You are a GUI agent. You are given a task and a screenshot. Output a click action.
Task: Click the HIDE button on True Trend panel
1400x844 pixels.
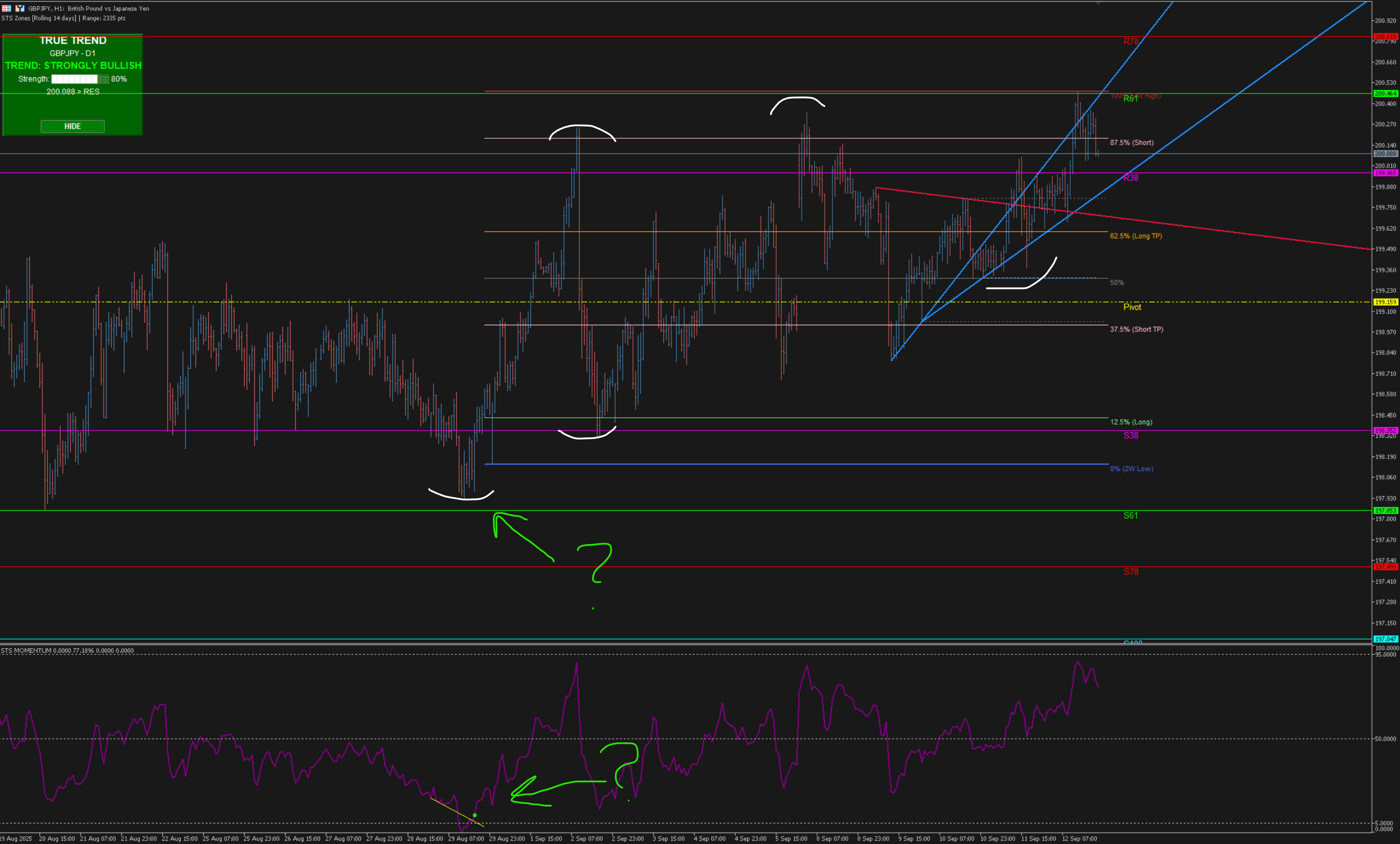click(72, 126)
